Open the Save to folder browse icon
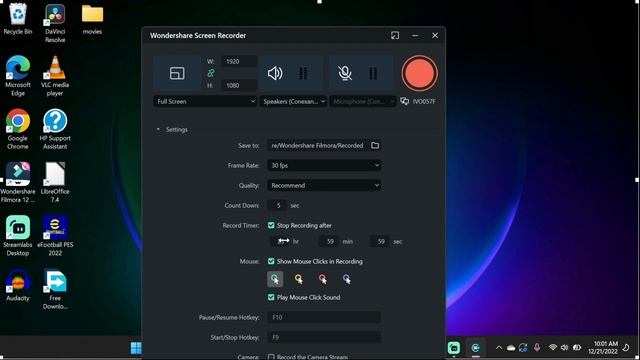 tap(375, 145)
